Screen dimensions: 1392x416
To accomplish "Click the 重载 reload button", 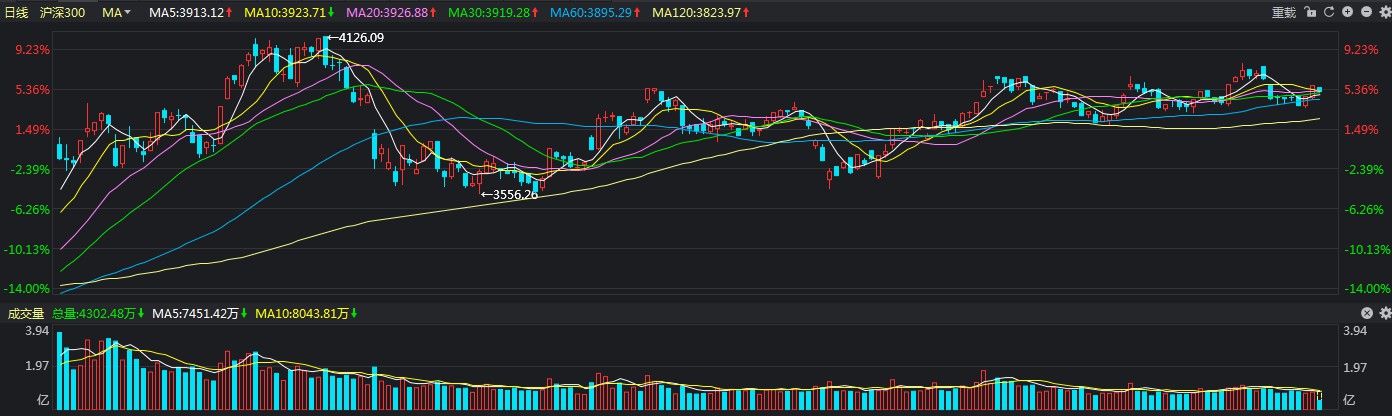I will click(x=1283, y=12).
